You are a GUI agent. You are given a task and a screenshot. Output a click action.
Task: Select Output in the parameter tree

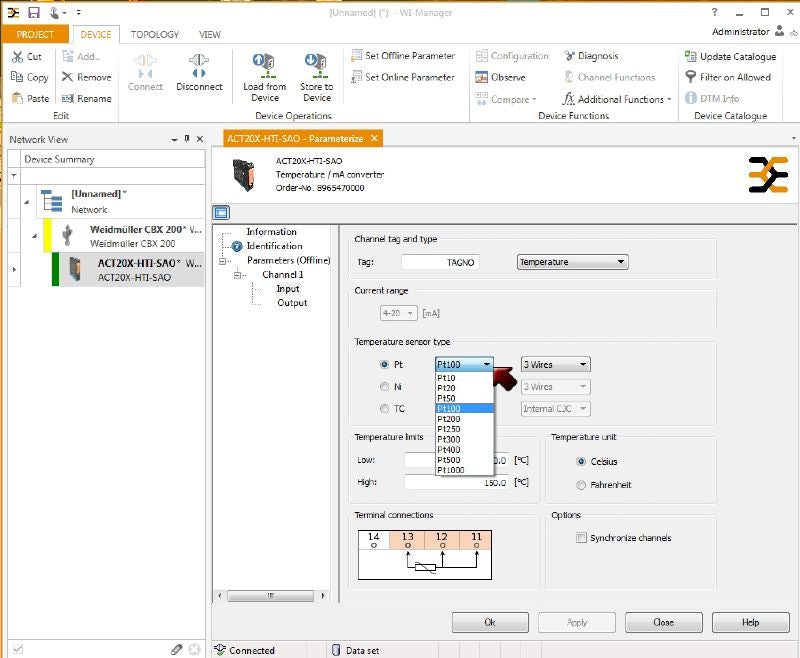click(292, 303)
